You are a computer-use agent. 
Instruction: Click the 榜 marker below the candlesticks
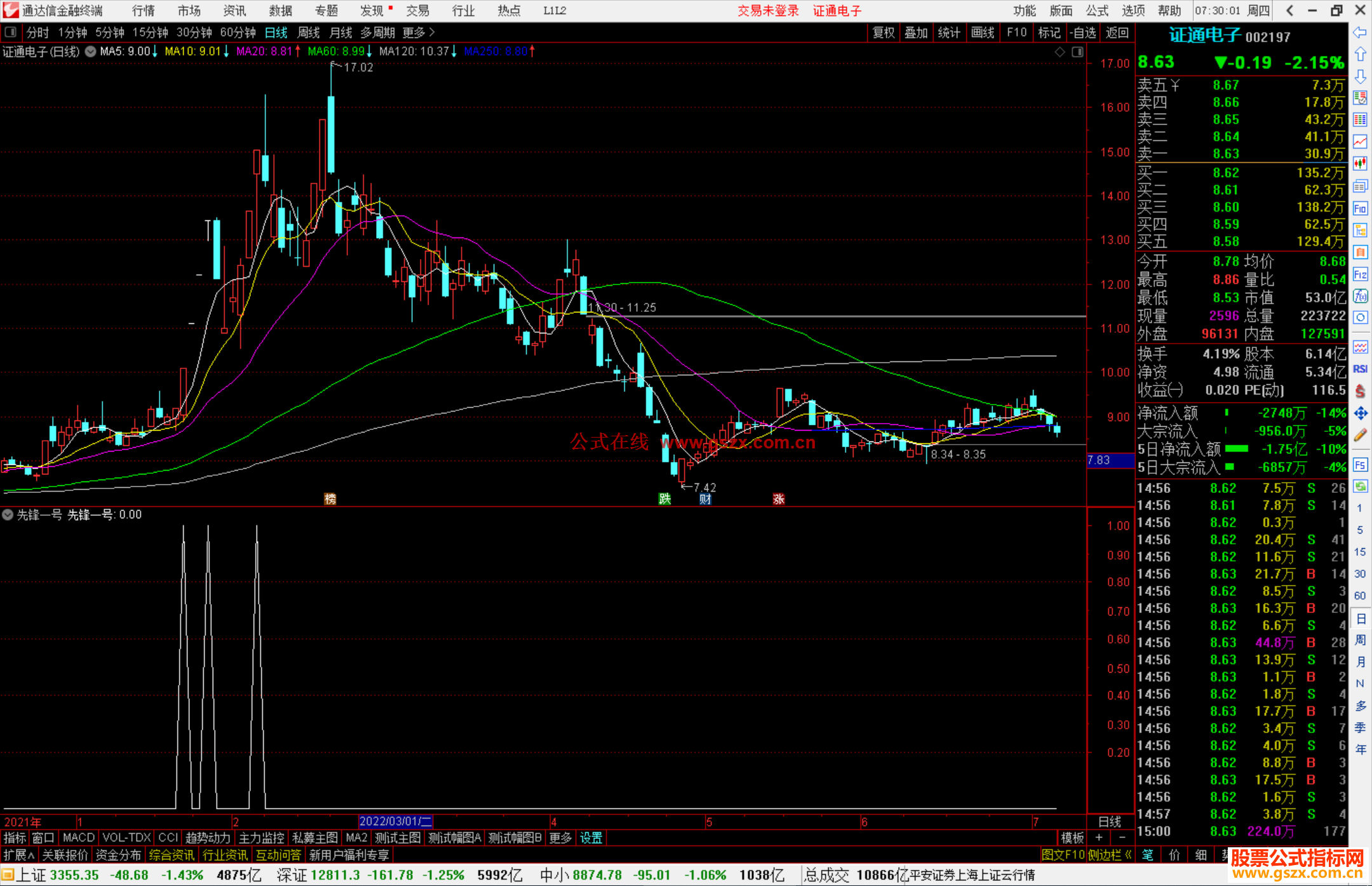(x=330, y=499)
